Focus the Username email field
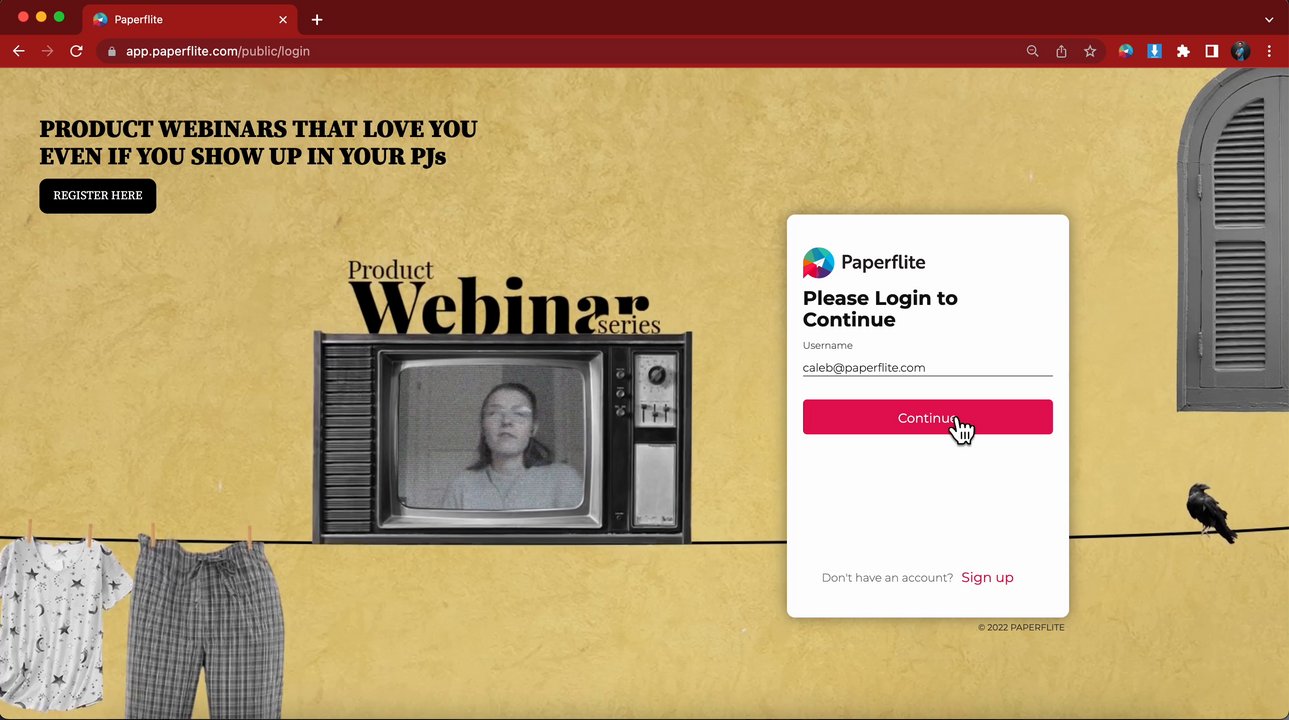The height and width of the screenshot is (720, 1289). click(x=927, y=367)
